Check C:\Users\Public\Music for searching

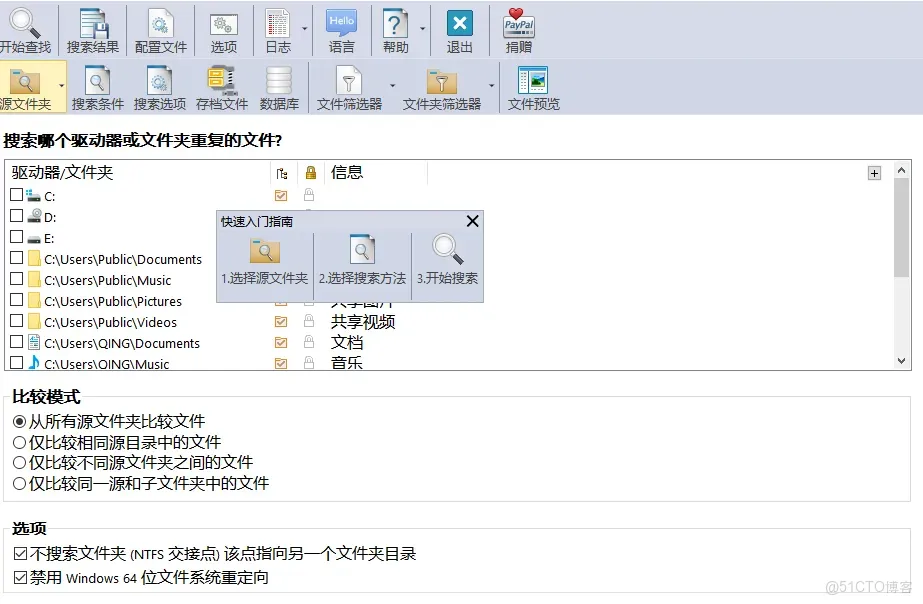(x=17, y=280)
